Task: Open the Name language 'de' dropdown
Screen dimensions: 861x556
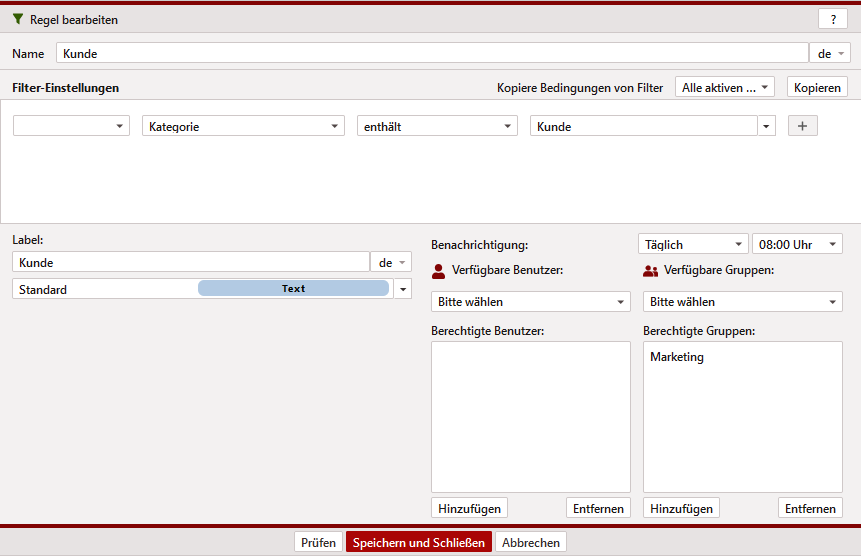Action: (x=830, y=53)
